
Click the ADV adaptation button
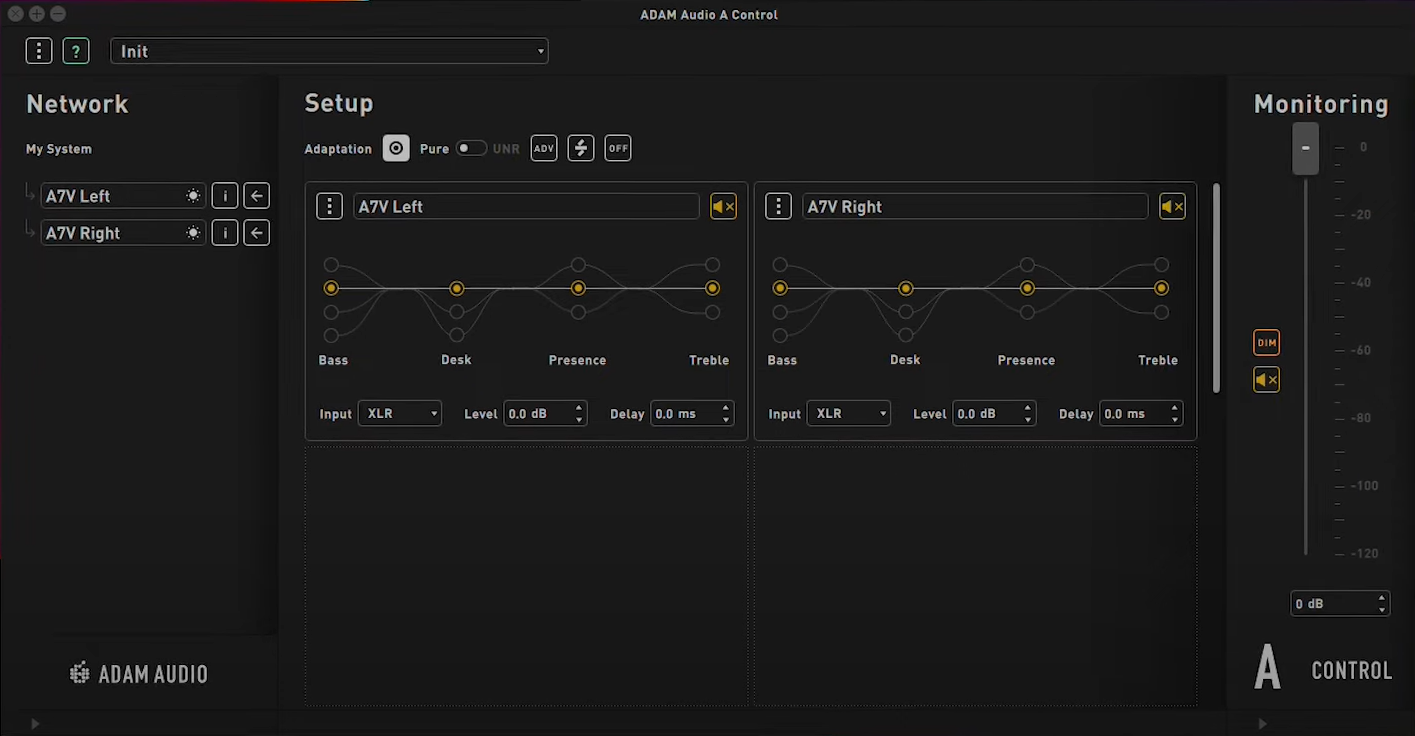(543, 147)
